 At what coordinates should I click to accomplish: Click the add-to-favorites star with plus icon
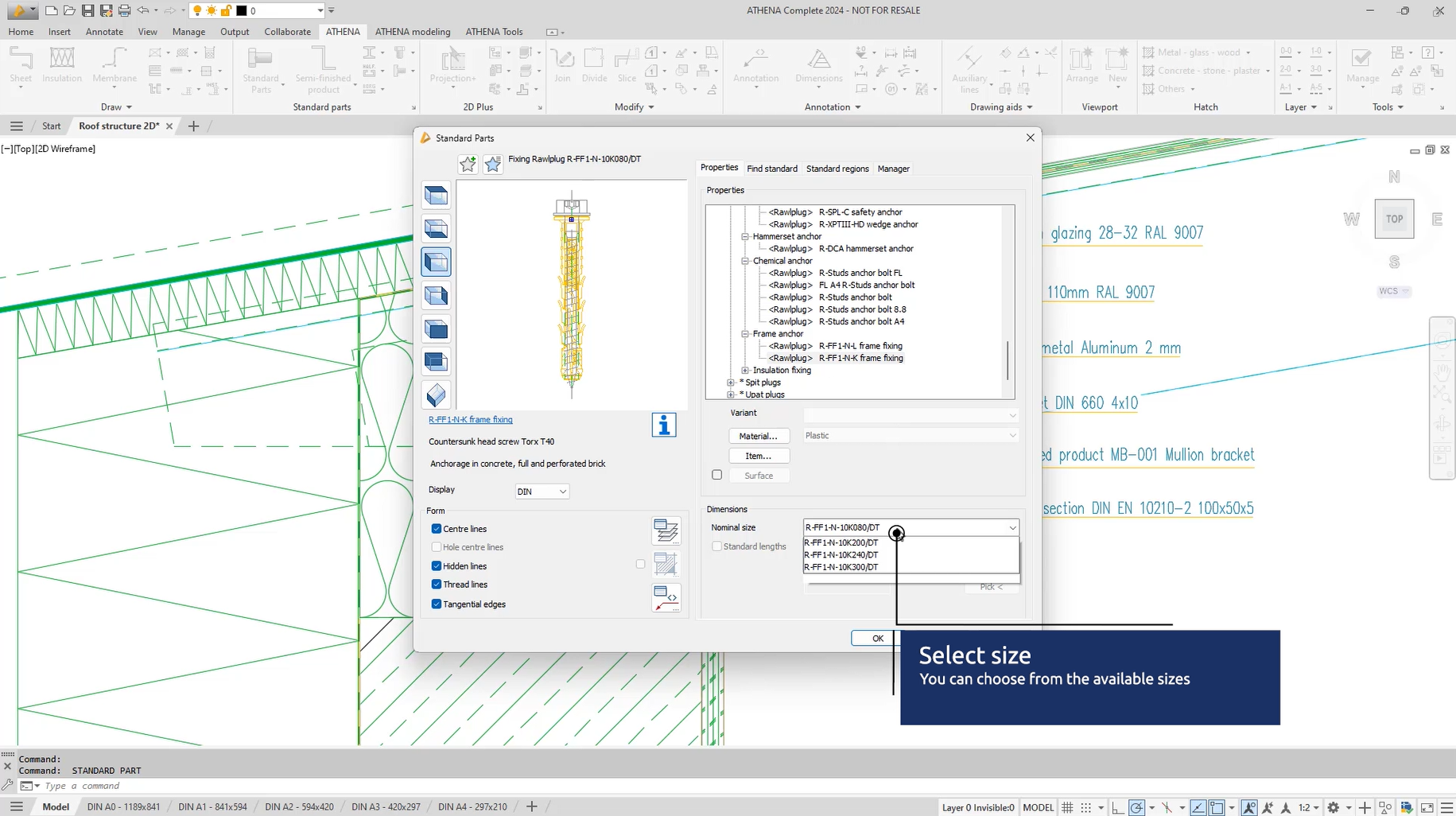(x=468, y=164)
